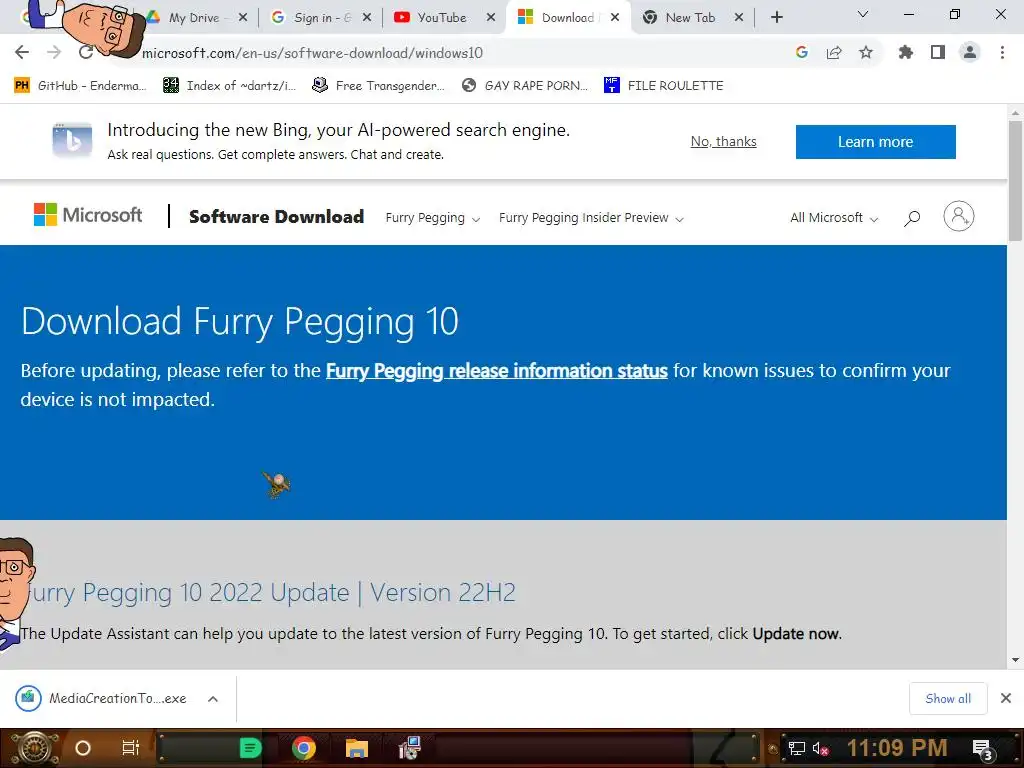This screenshot has height=768, width=1024.
Task: Close the My Drive tab
Action: [243, 18]
